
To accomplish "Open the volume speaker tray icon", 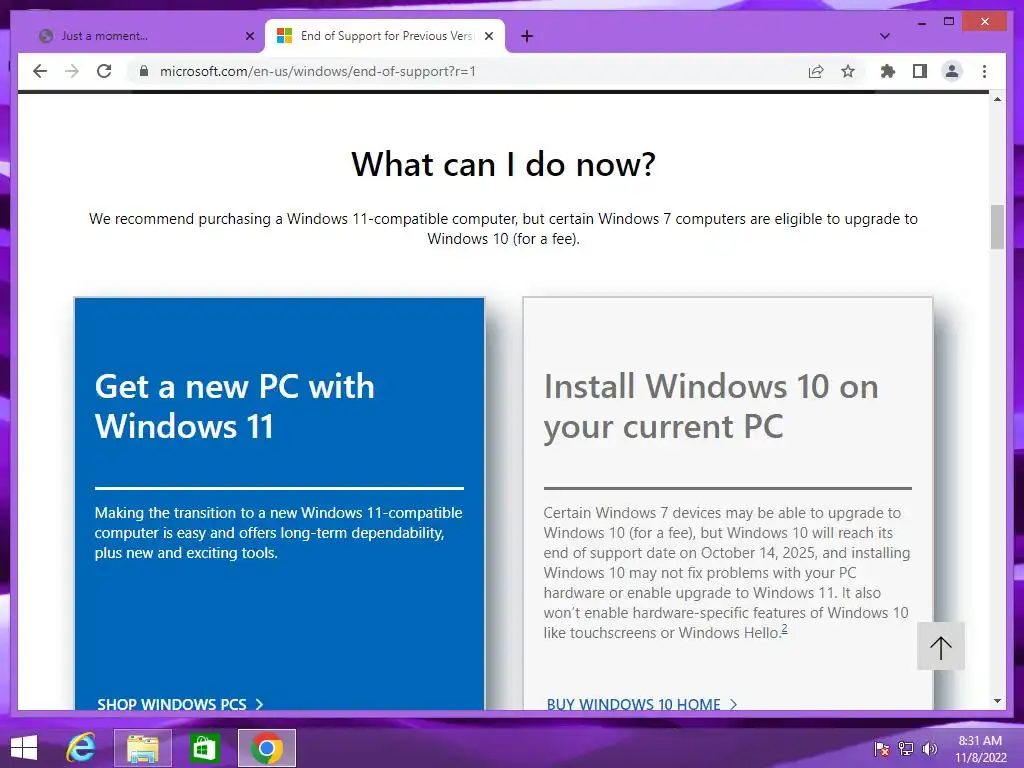I will tap(929, 748).
